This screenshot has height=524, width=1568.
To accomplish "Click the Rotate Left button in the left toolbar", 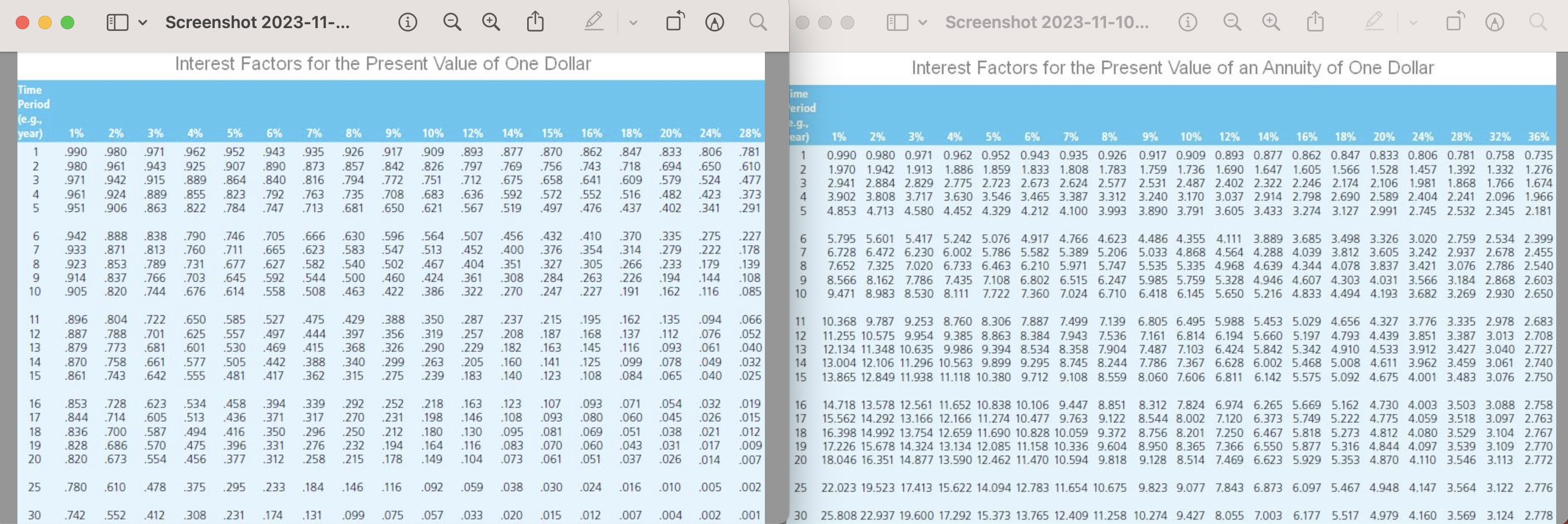I will click(x=673, y=22).
